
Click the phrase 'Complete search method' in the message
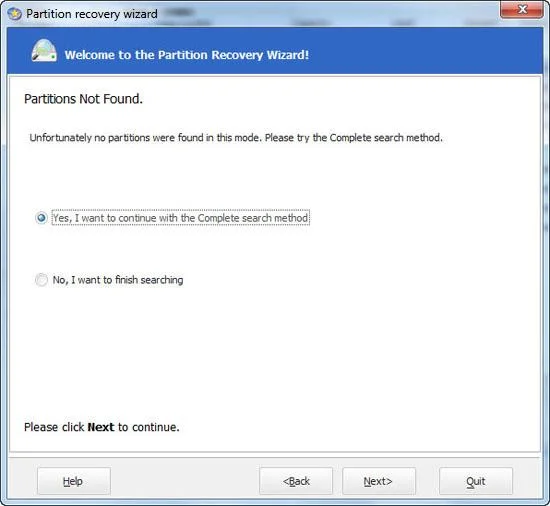click(x=385, y=138)
